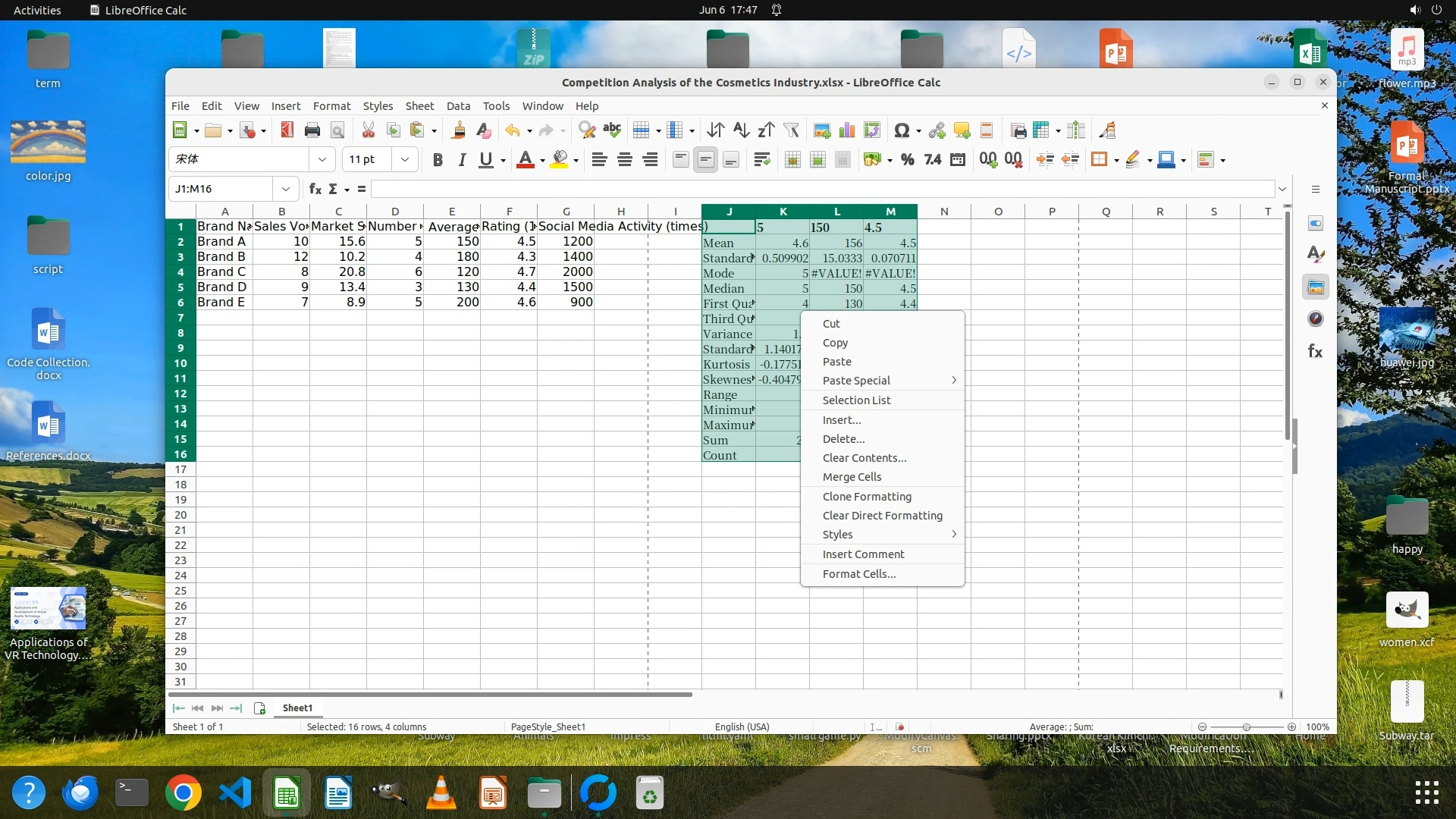1456x819 pixels.
Task: Toggle Bold formatting
Action: [438, 160]
